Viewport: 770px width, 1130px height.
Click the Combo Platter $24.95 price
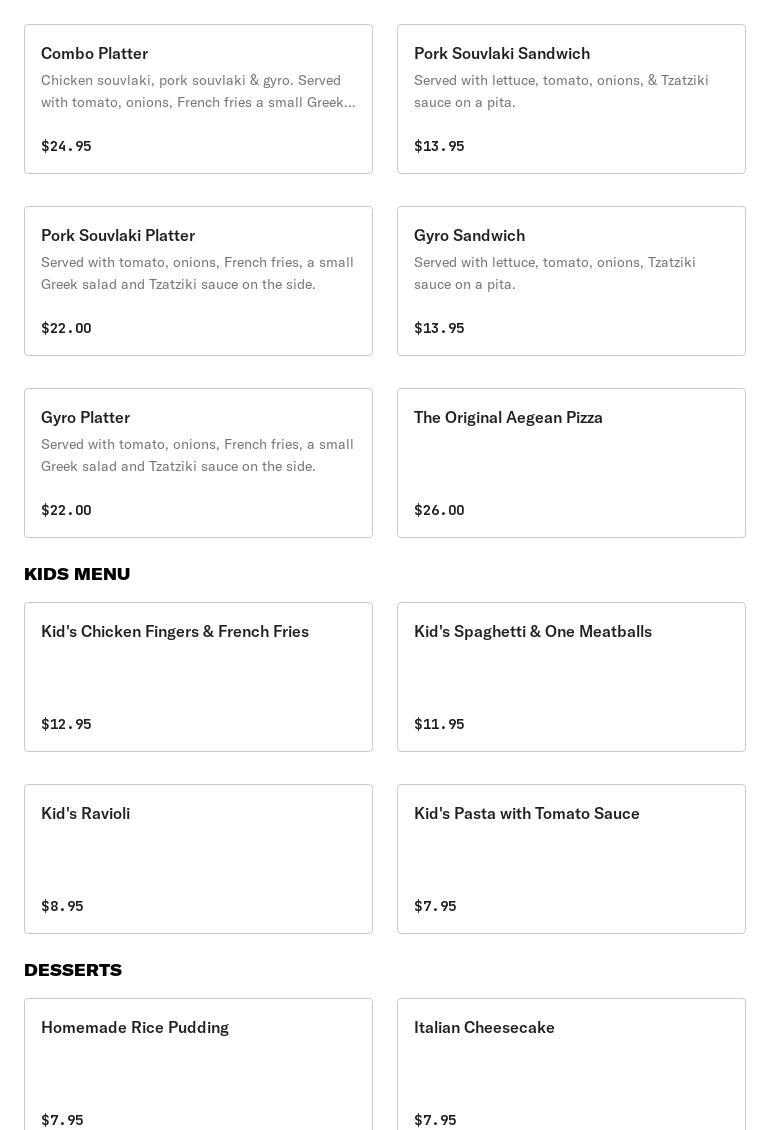66,146
